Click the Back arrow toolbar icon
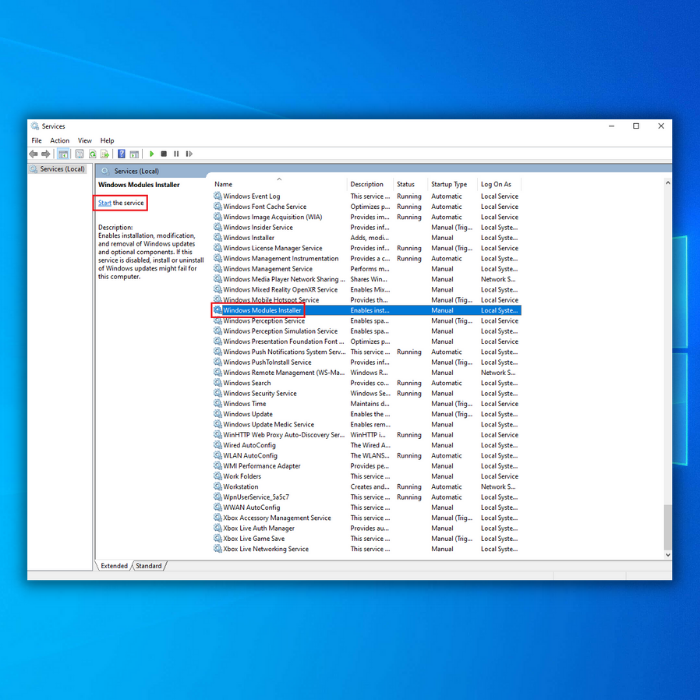The height and width of the screenshot is (700, 700). coord(33,154)
